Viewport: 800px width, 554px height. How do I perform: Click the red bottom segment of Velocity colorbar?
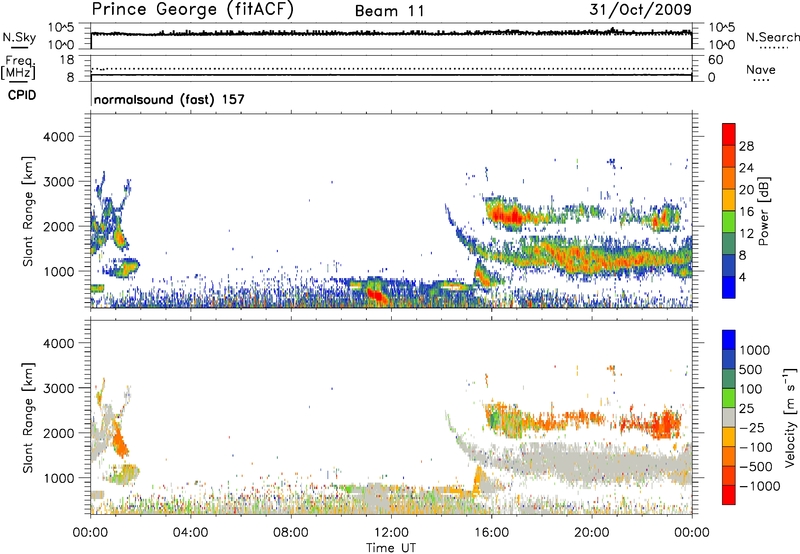729,495
